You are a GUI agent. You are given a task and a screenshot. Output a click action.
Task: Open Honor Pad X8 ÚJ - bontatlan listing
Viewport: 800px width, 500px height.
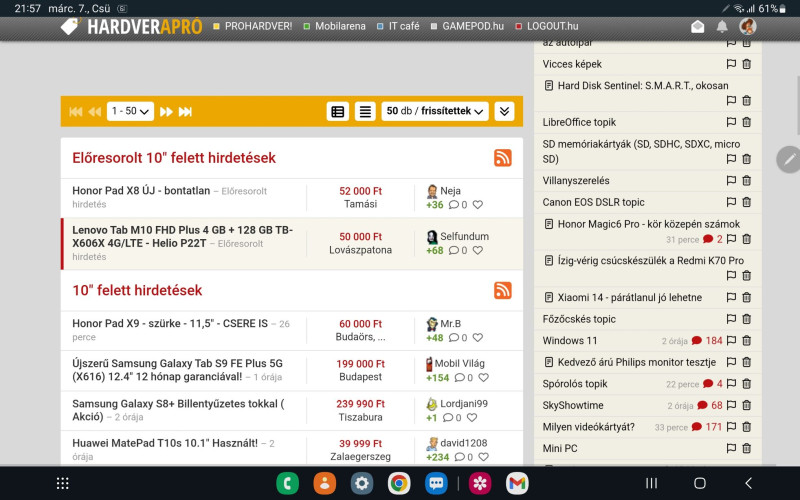141,191
